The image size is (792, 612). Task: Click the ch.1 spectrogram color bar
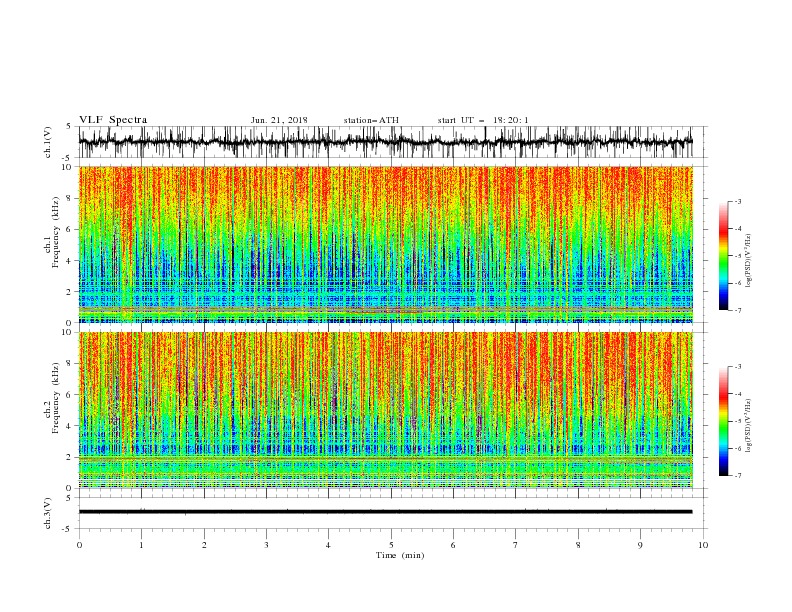point(723,255)
